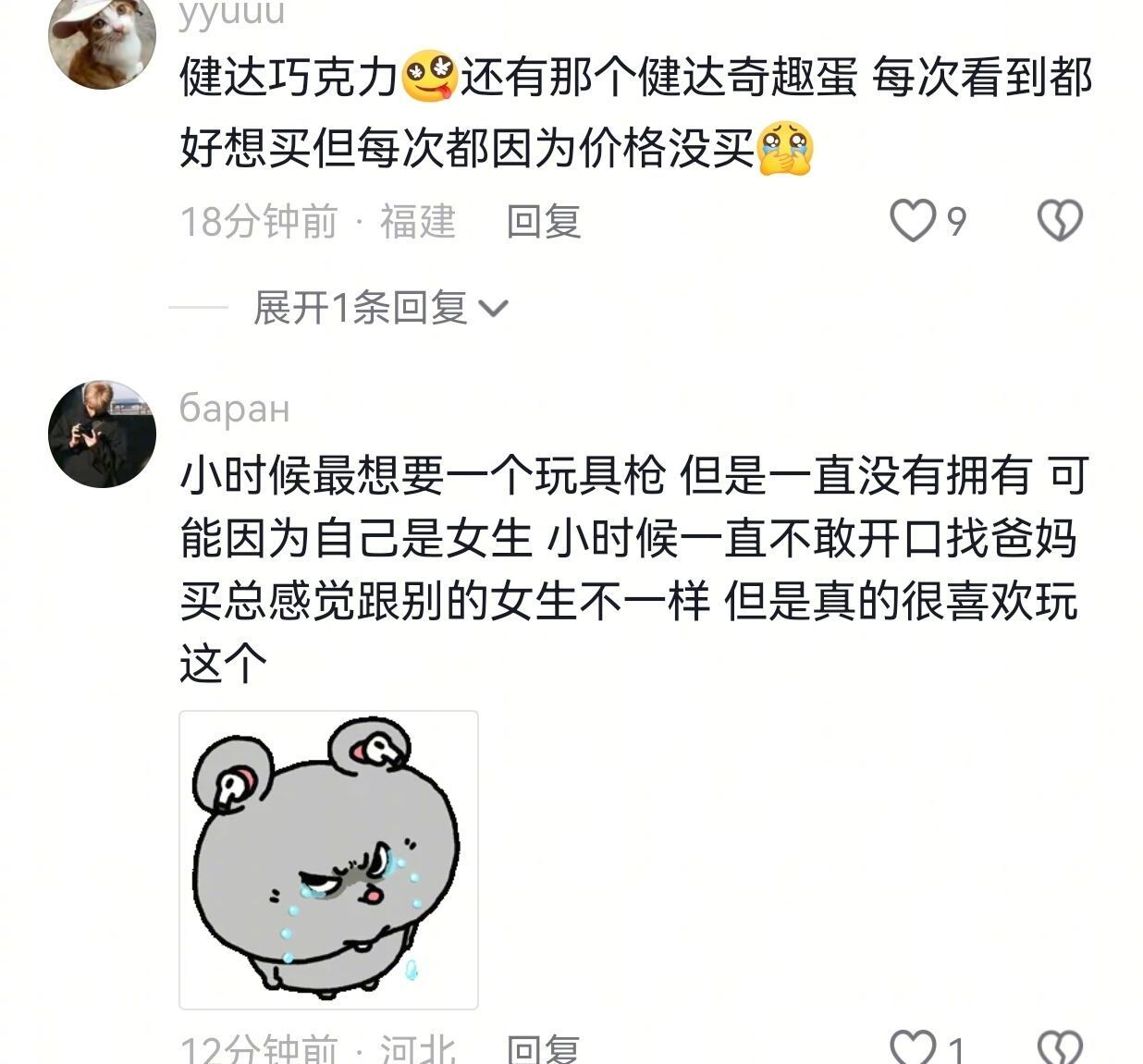Dislike баран's comment with the broken heart icon
The image size is (1143, 1064).
(1060, 1048)
